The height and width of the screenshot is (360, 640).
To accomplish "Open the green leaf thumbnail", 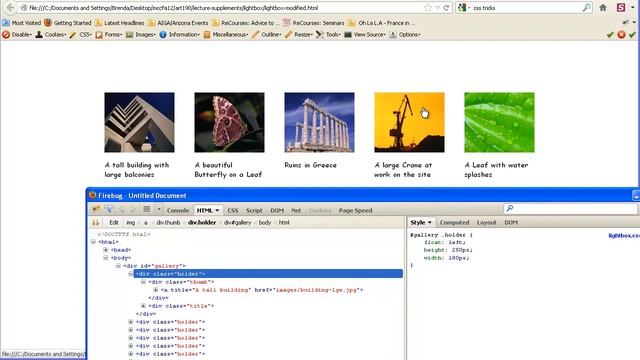I will click(499, 122).
